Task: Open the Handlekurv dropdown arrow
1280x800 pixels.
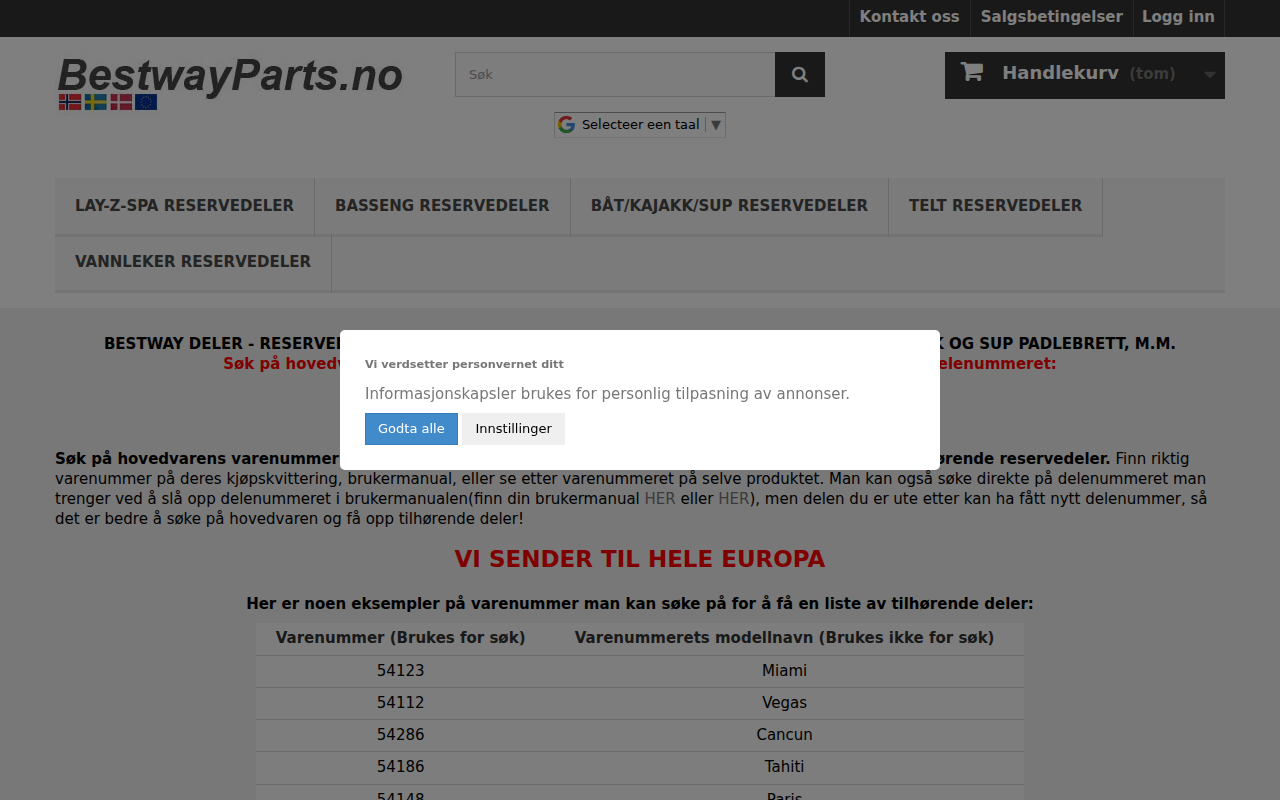Action: 1210,75
